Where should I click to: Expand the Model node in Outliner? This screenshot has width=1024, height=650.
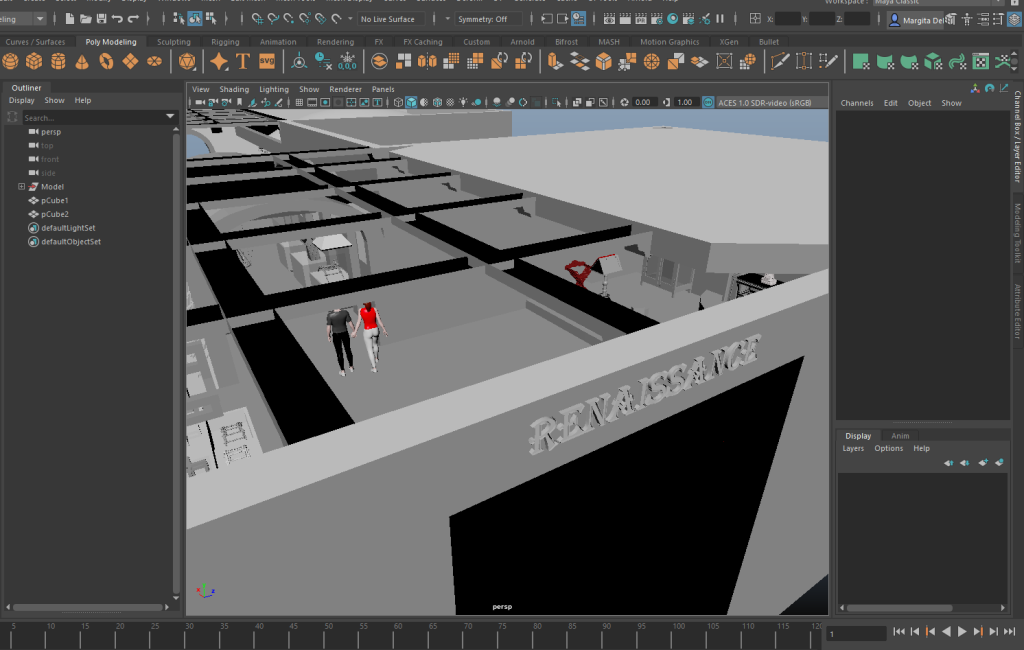click(x=22, y=187)
